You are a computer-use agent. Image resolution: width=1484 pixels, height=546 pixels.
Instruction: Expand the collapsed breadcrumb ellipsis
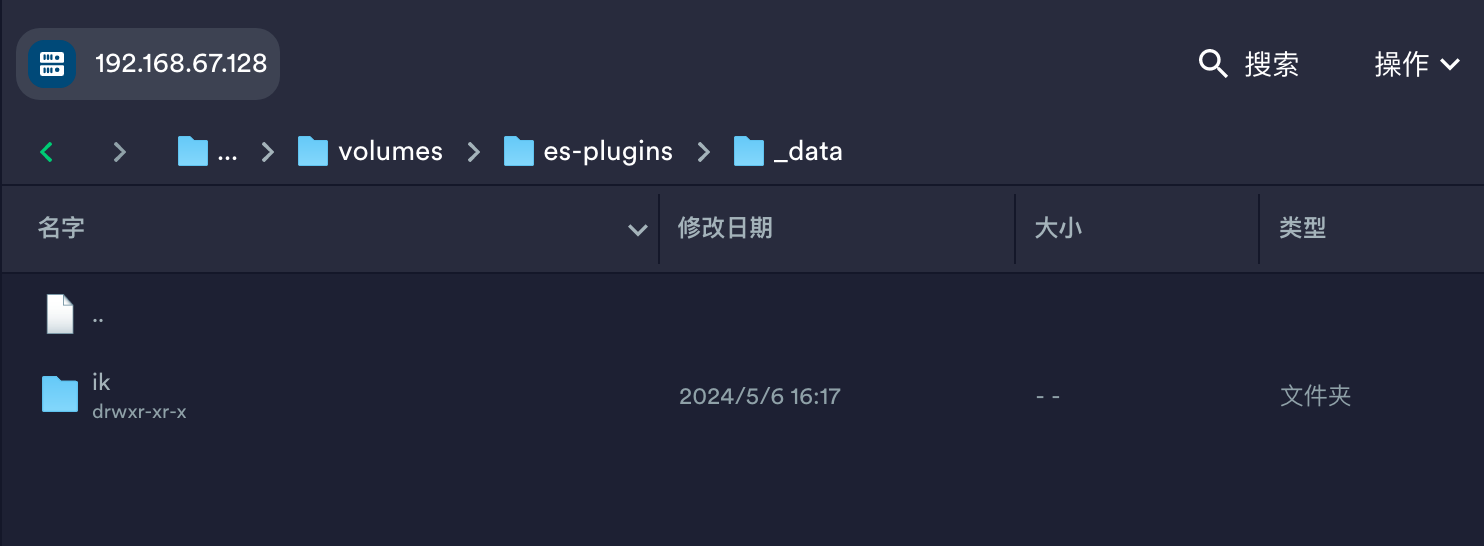click(227, 152)
